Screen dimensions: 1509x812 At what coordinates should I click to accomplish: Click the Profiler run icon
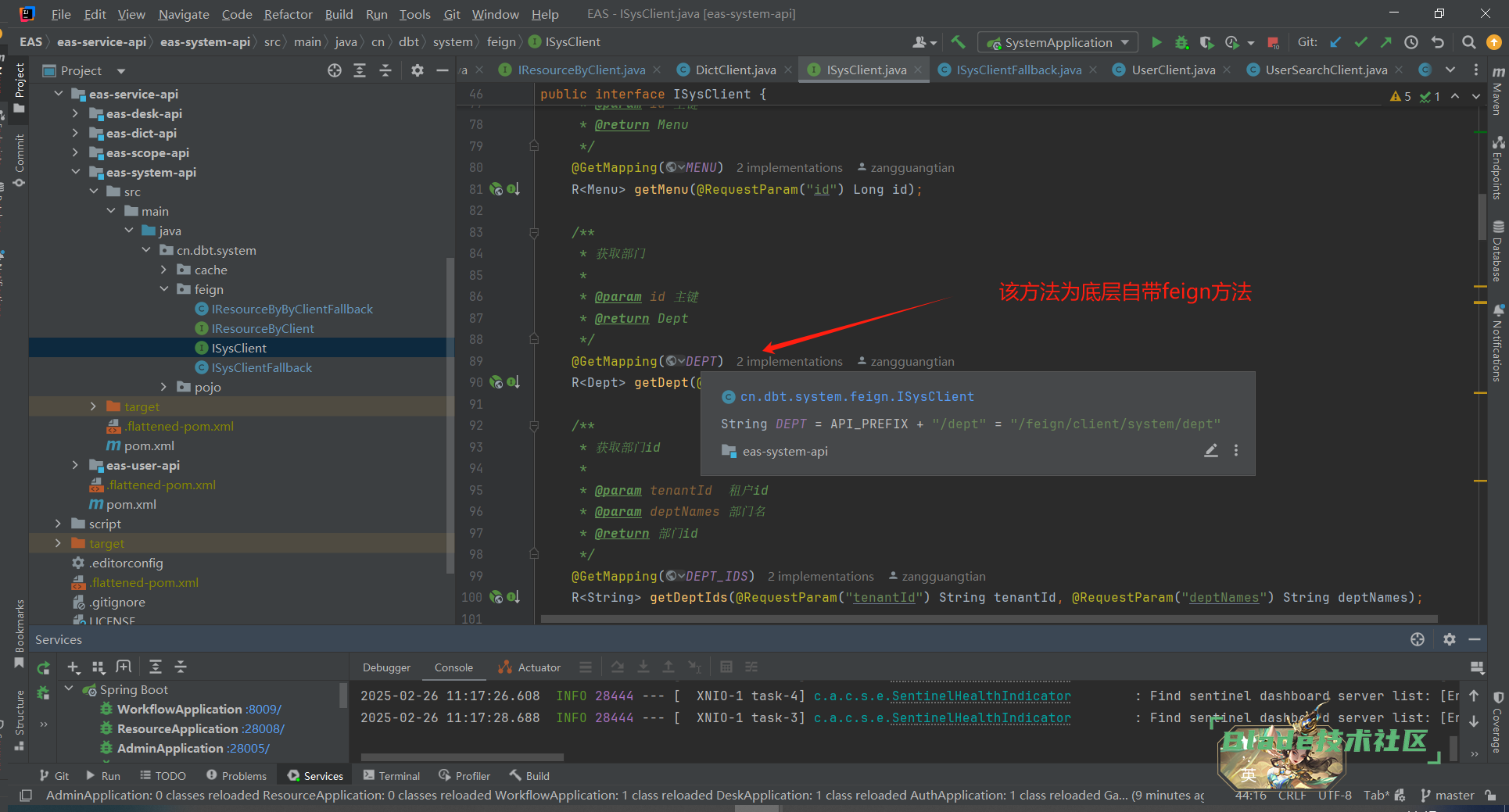click(x=1232, y=42)
